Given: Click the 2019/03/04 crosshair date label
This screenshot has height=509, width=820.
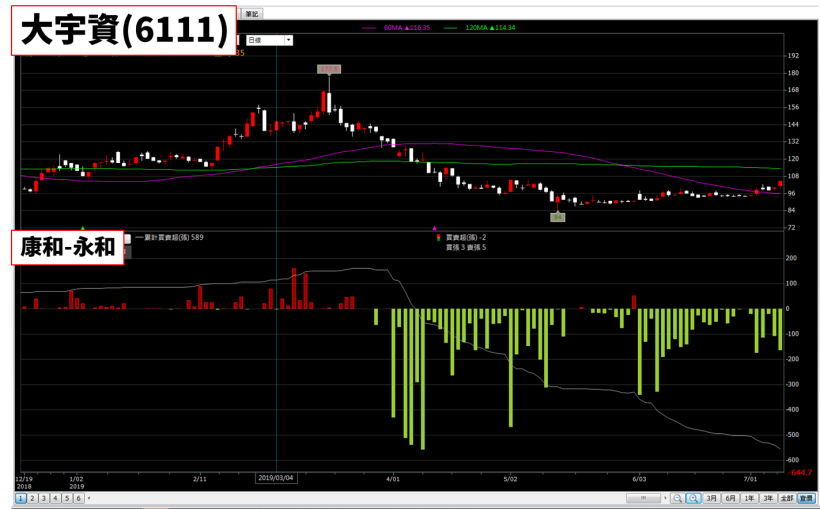Looking at the screenshot, I should click(276, 478).
